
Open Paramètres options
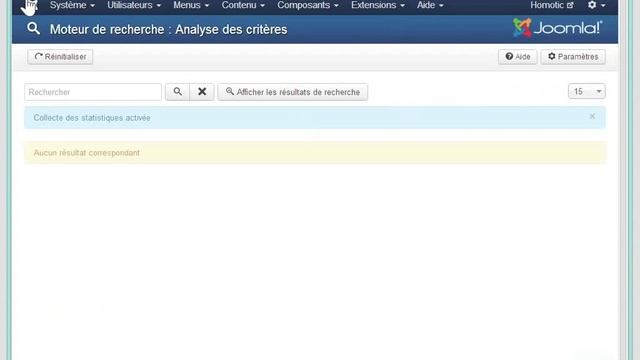(573, 57)
